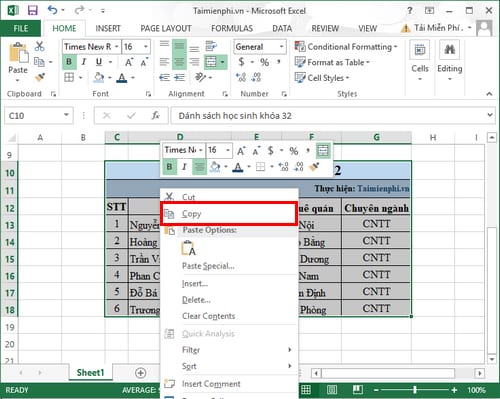Click the Cut scissors icon in Clipboard group

pyautogui.click(x=39, y=46)
